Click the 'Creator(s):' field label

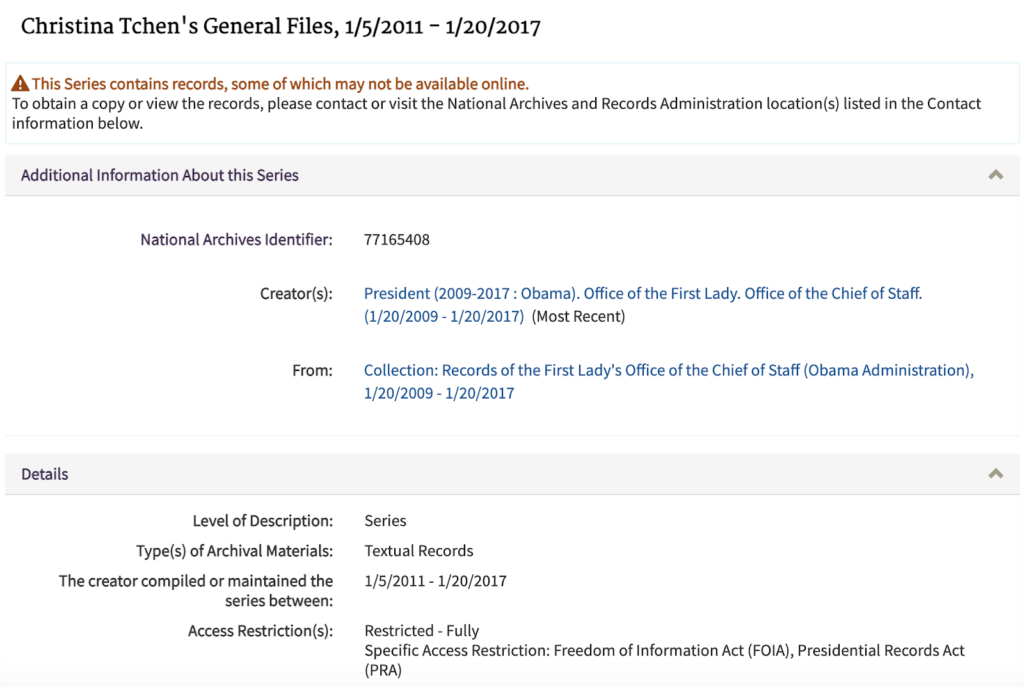pos(296,294)
